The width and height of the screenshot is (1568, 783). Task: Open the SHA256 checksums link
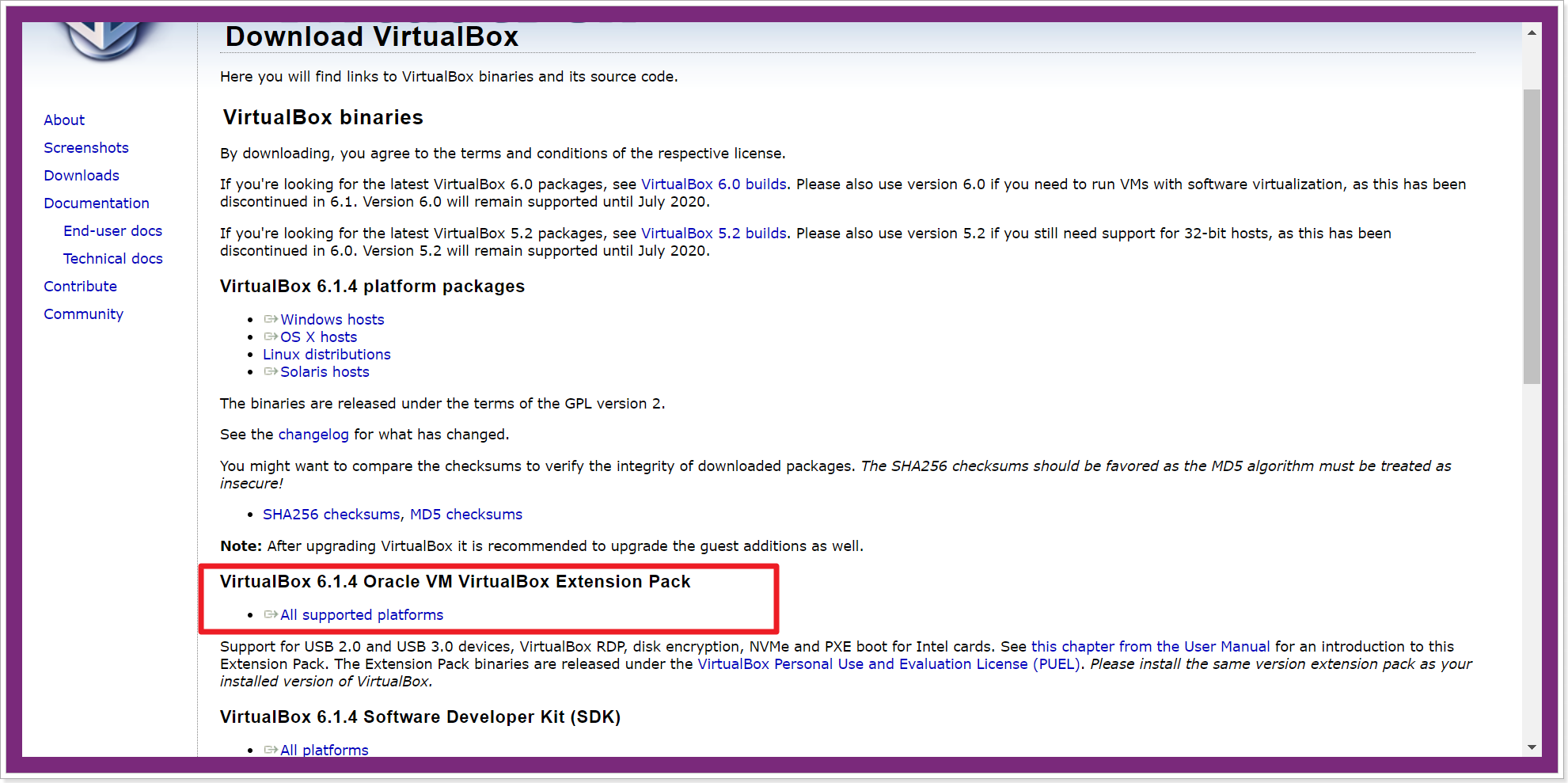pyautogui.click(x=332, y=514)
